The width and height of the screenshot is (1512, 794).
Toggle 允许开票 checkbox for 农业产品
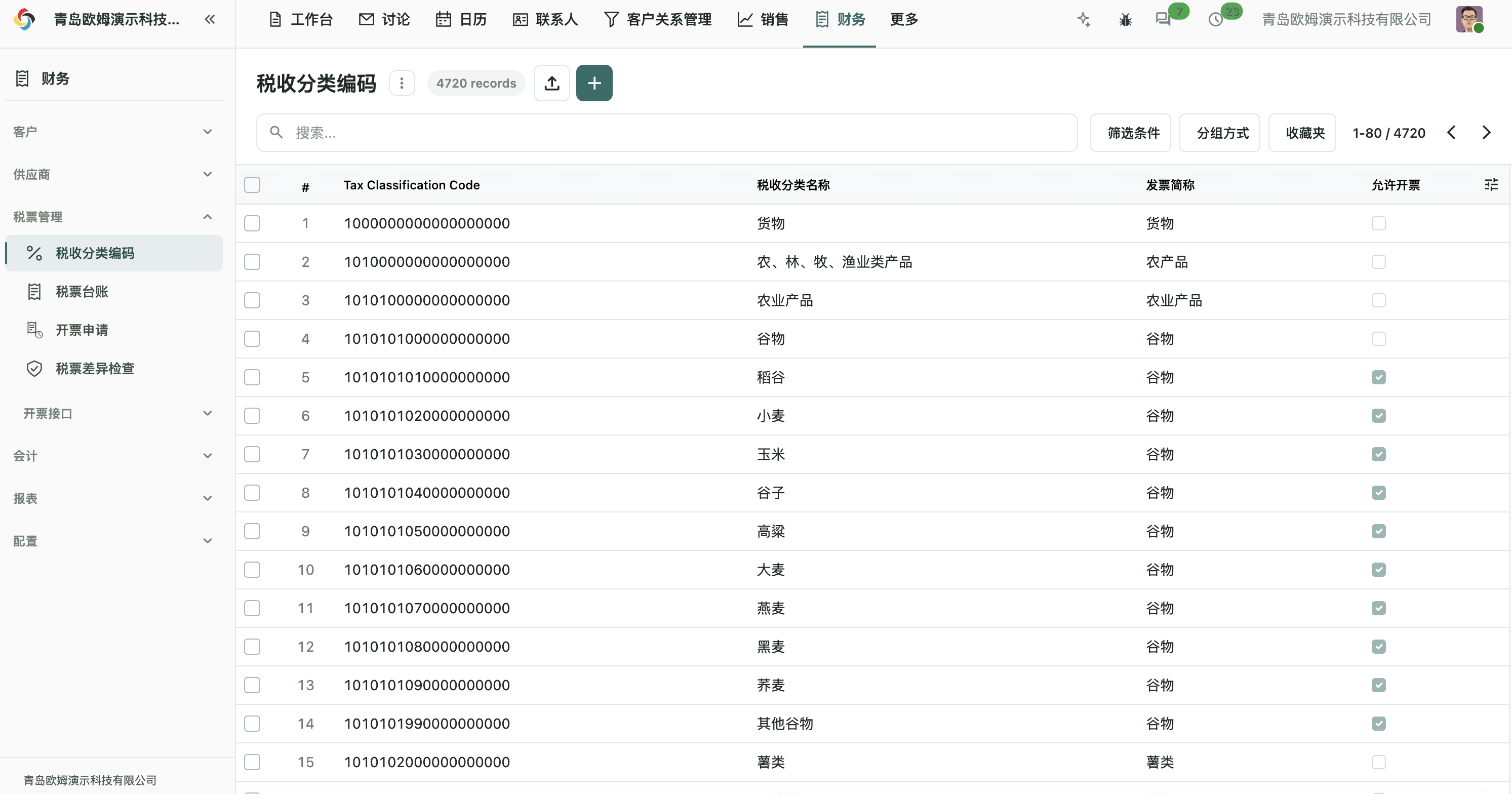point(1378,300)
